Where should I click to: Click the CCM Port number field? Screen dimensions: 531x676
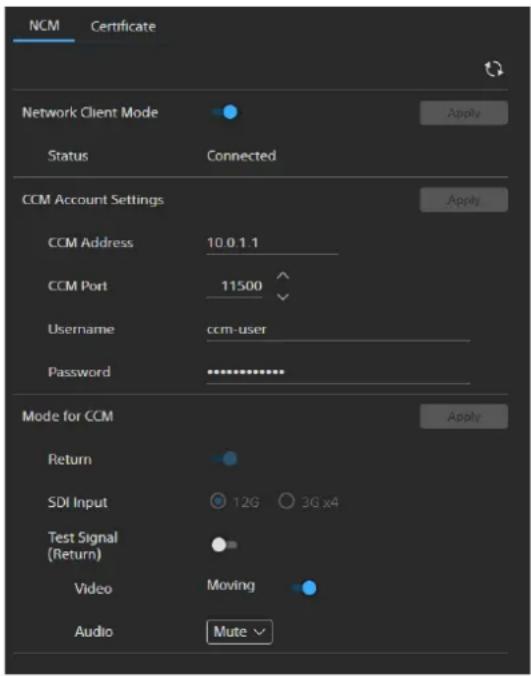tap(234, 286)
